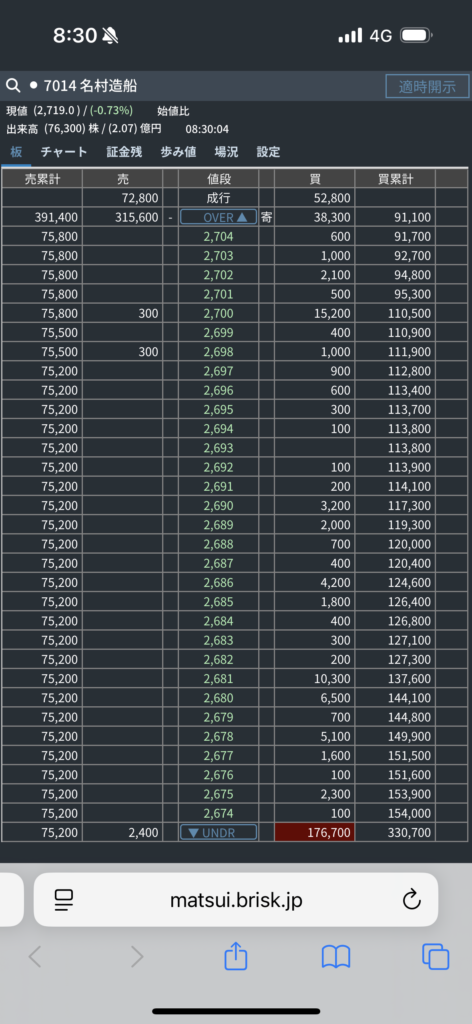Go back with Safari back arrow

(35, 957)
